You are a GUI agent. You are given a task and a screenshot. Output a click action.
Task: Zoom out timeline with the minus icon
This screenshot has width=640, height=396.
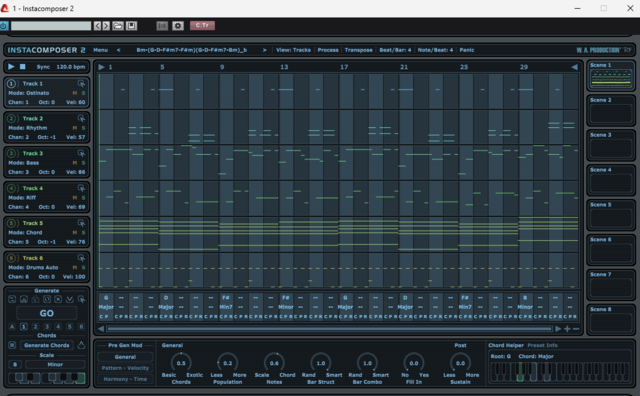coord(576,329)
